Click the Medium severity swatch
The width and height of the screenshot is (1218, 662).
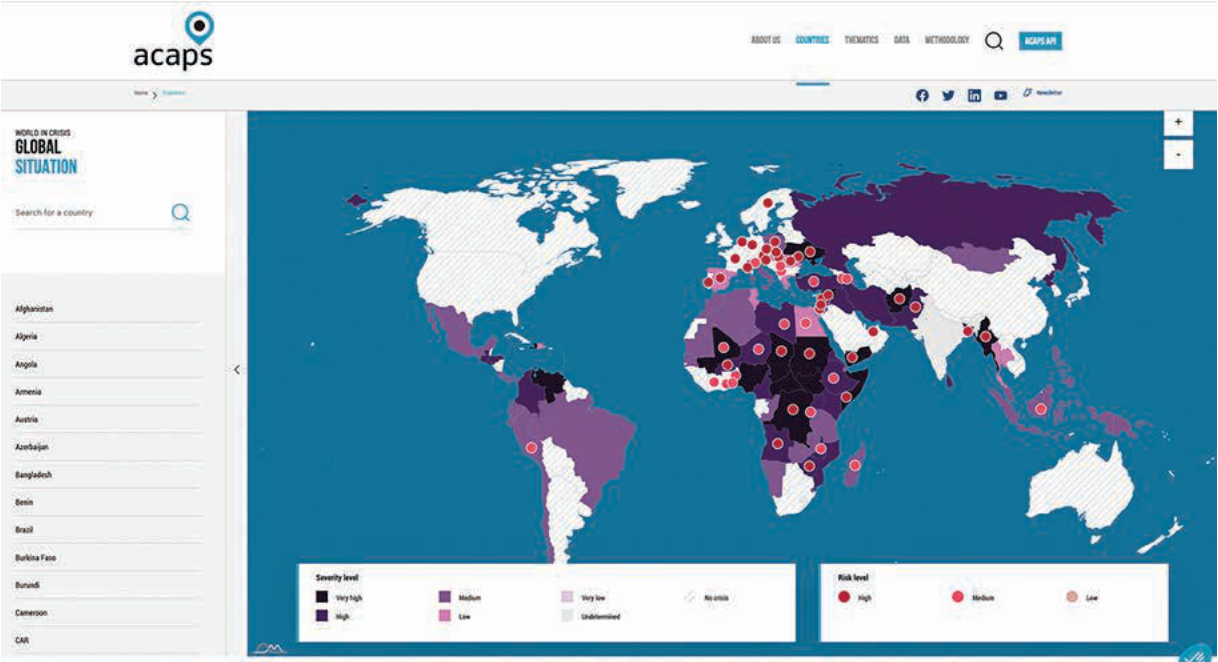(445, 597)
